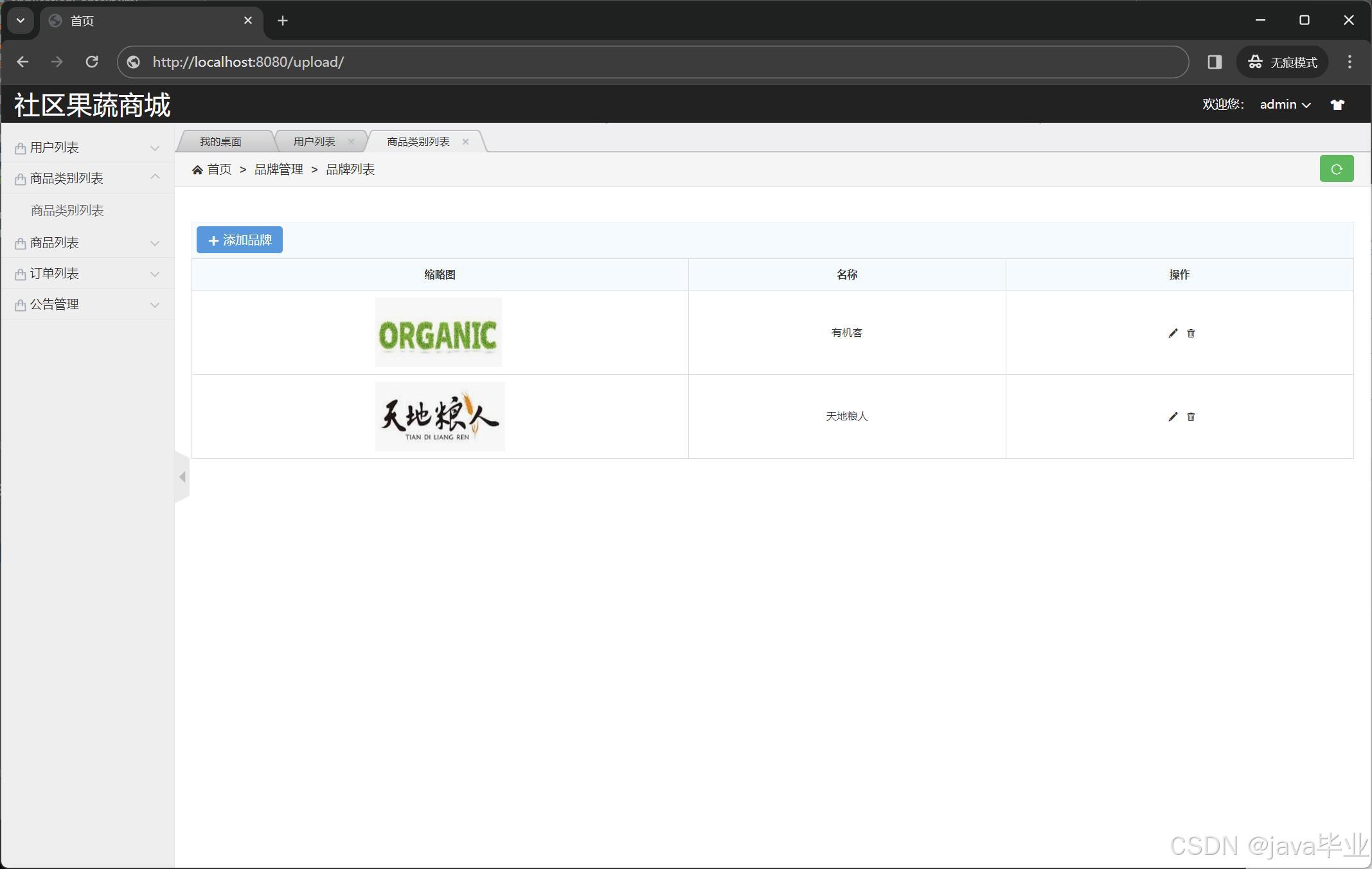Go forward in browser history

tap(57, 62)
